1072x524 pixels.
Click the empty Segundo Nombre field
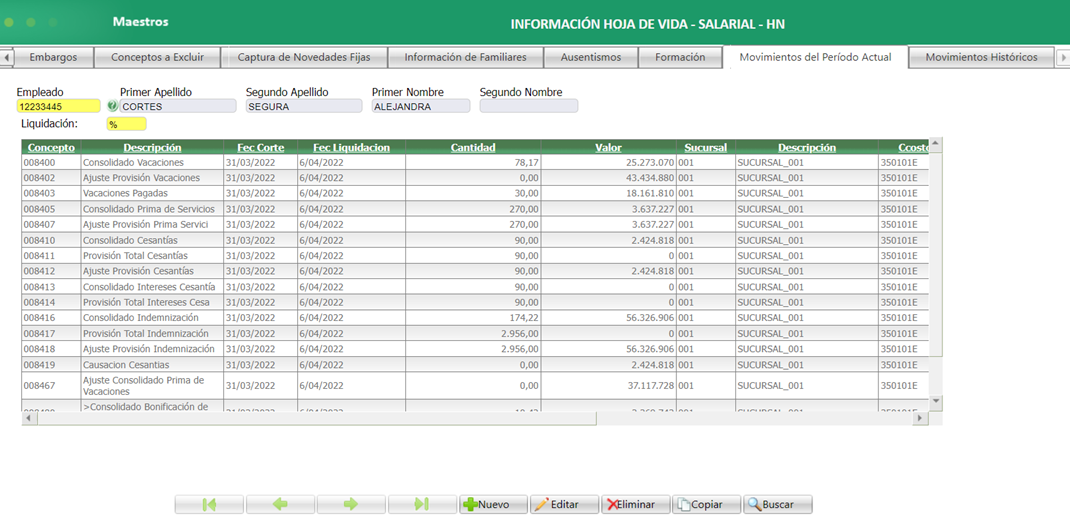tap(528, 106)
